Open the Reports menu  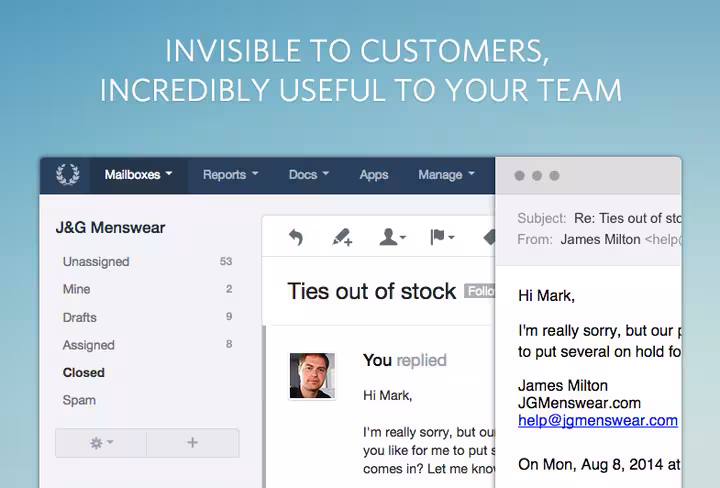(231, 175)
